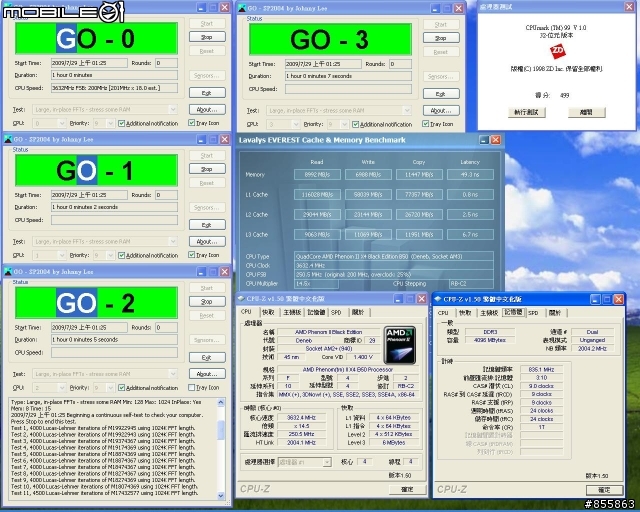Click Memory Latency value 49.3 ns

point(470,175)
